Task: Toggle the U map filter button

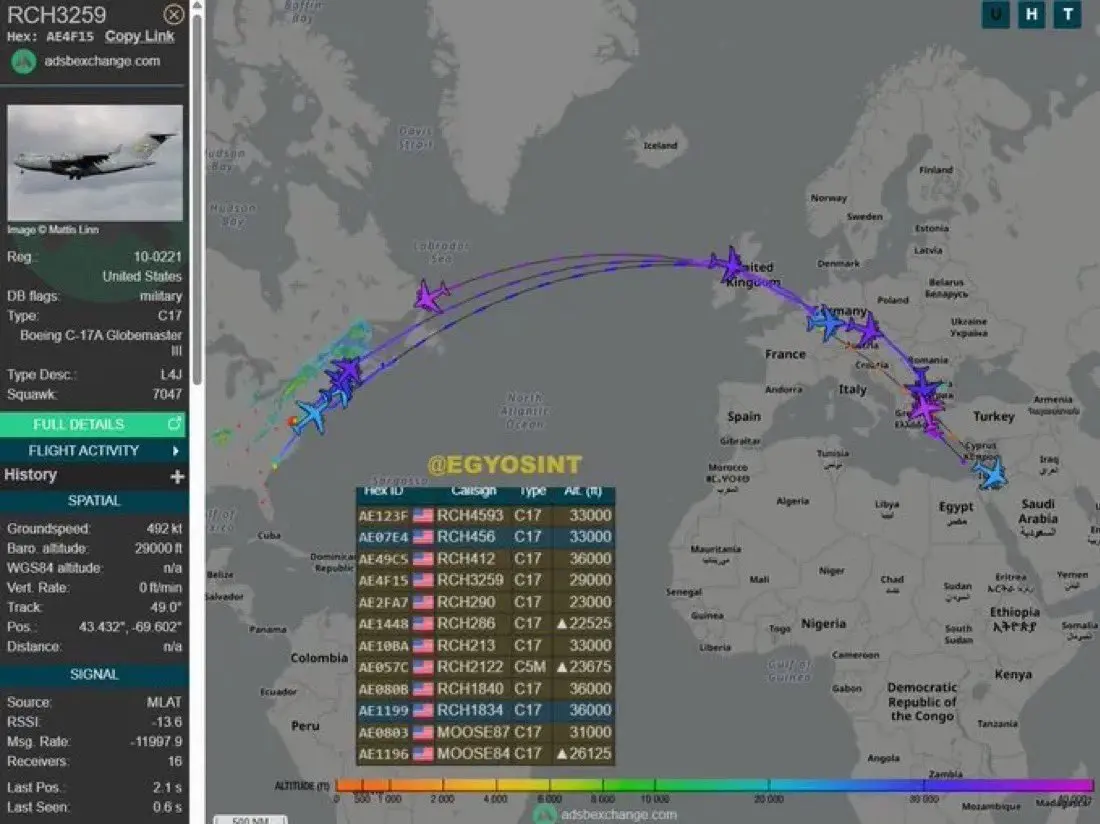Action: 995,14
